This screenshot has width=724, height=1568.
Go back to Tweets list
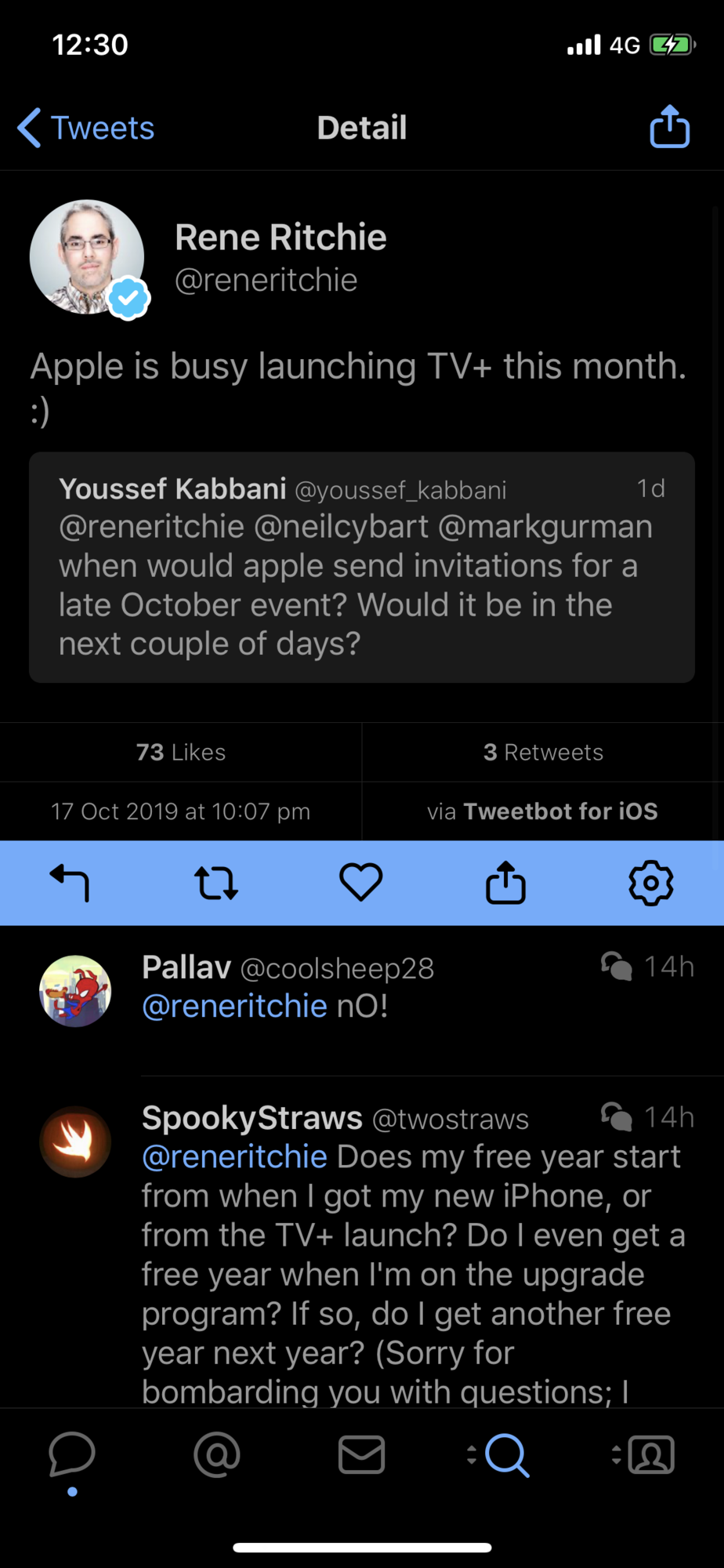tap(85, 126)
